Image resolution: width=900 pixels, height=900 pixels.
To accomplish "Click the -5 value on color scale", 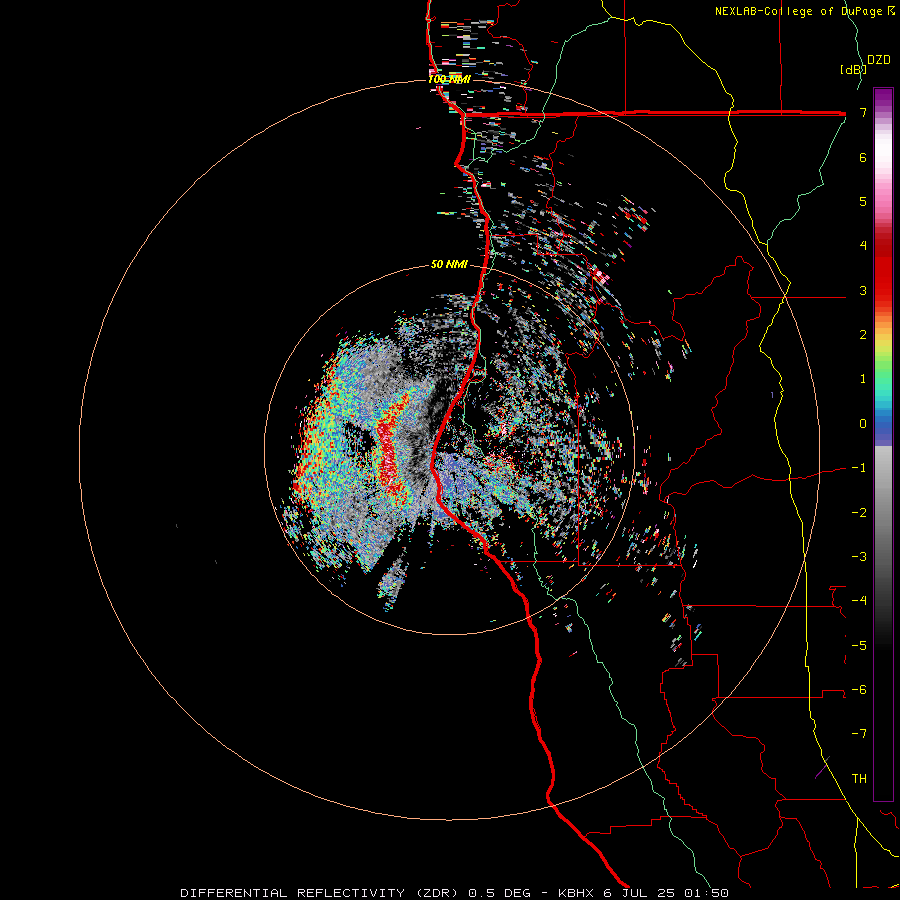I will [x=859, y=646].
